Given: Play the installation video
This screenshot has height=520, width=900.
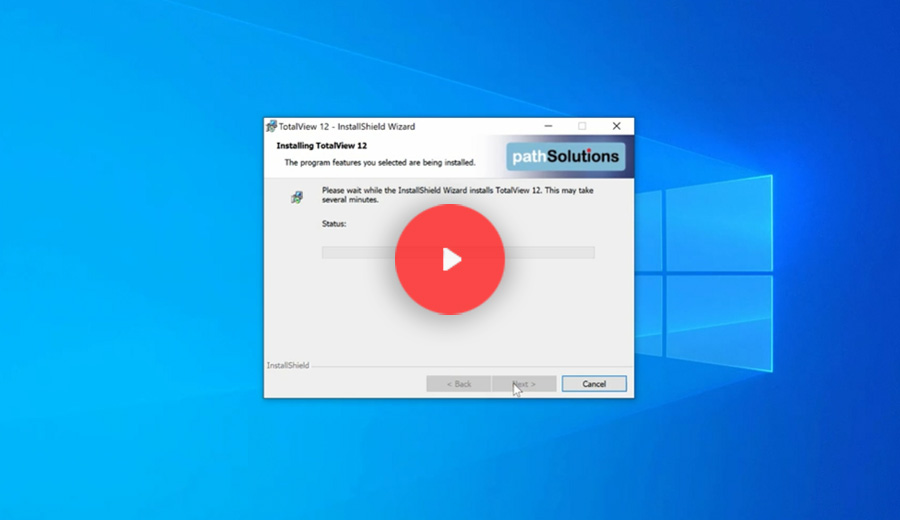Looking at the screenshot, I should click(x=449, y=259).
